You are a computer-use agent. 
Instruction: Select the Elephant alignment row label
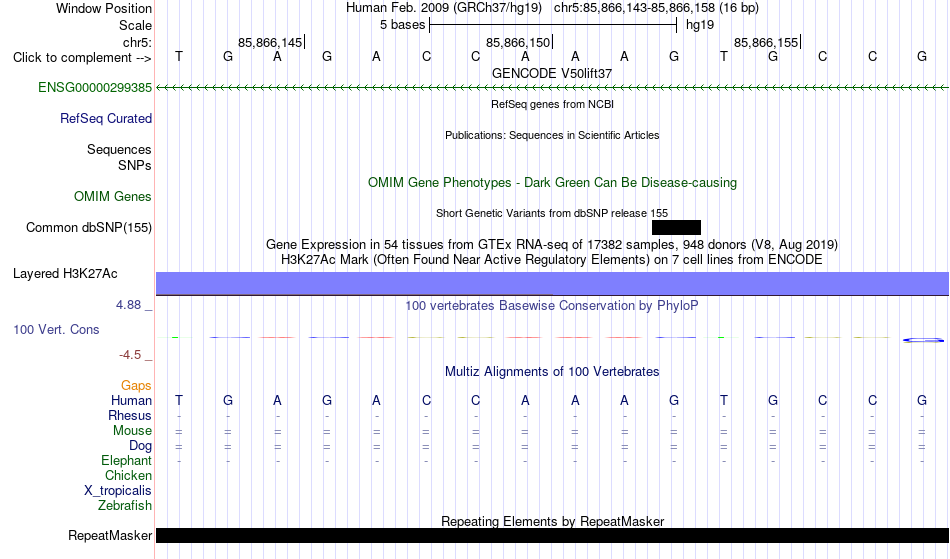click(126, 460)
